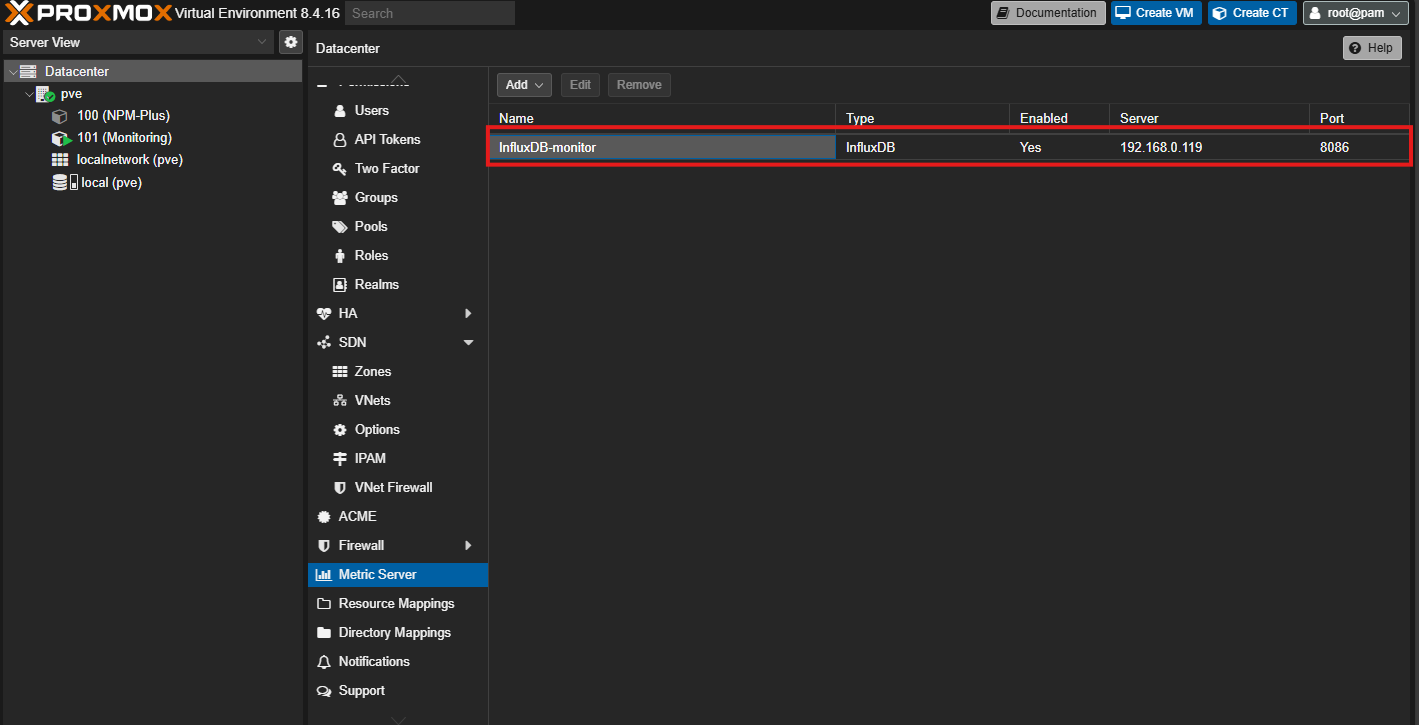This screenshot has width=1419, height=725.
Task: Open the Two Factor menu item
Action: [x=398, y=169]
